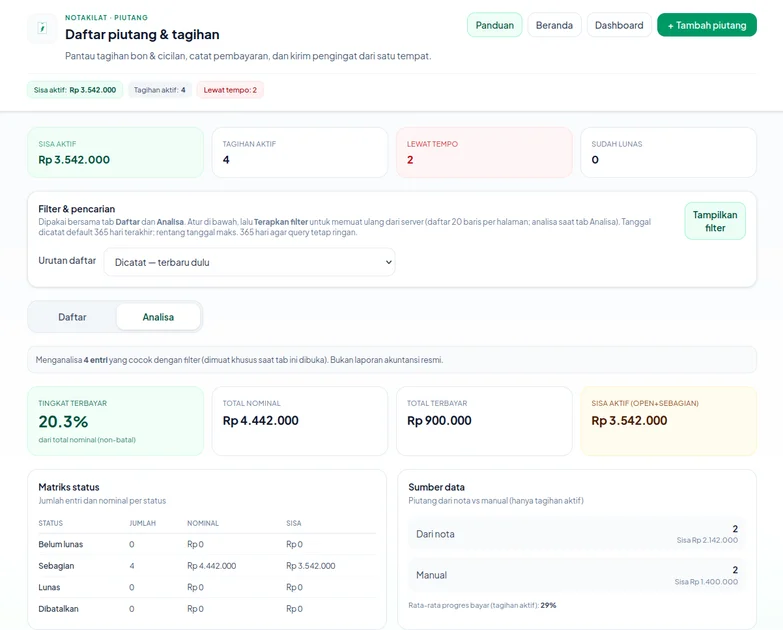Click the Lewat tempo: 2 badge
This screenshot has height=630, width=783.
230,90
